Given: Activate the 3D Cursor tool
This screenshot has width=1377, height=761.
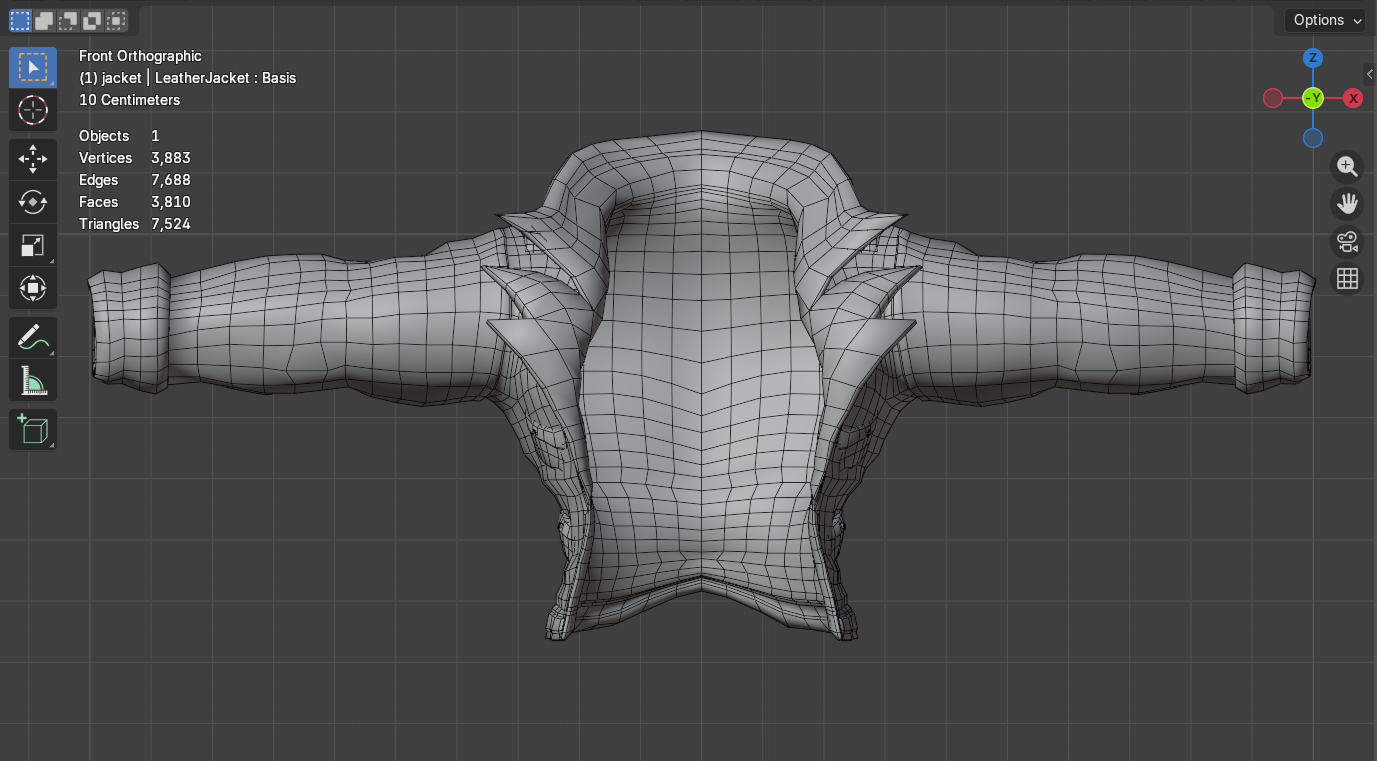Looking at the screenshot, I should click(x=33, y=110).
